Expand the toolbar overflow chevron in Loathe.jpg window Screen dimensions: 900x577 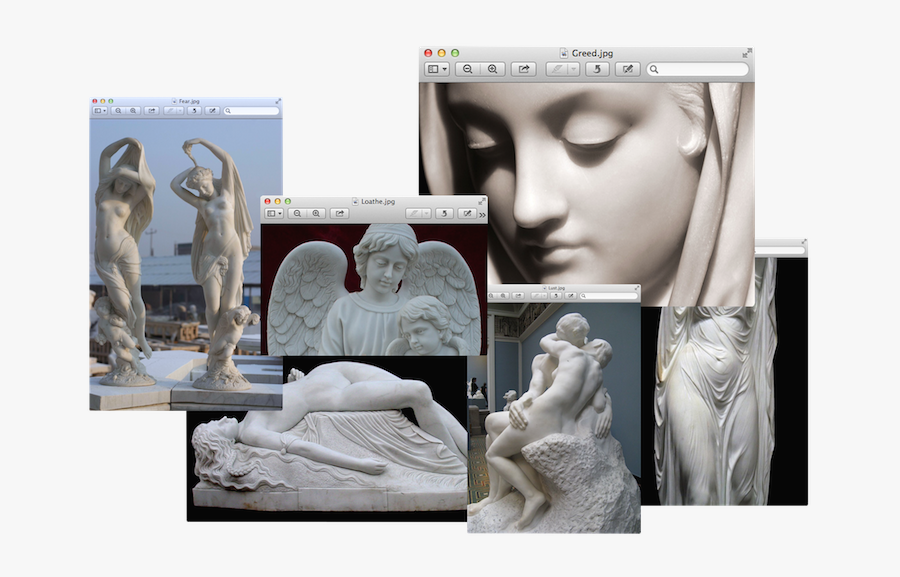coord(482,215)
